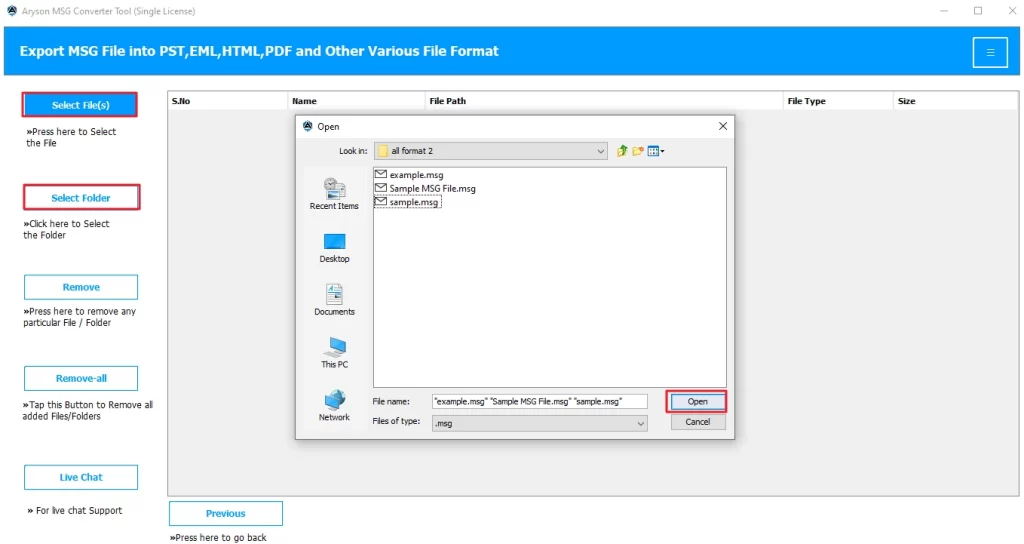Click the Remove button
This screenshot has height=544, width=1024.
(x=81, y=287)
